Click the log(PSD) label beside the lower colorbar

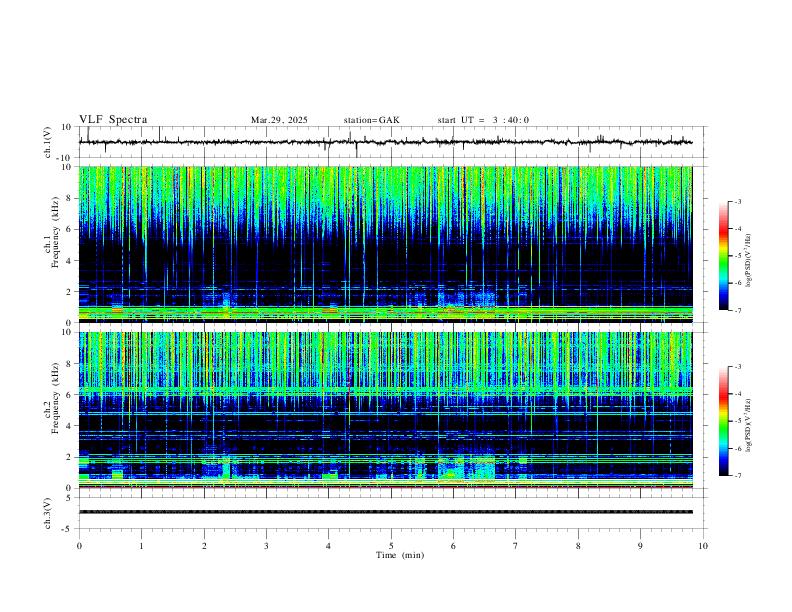[748, 426]
